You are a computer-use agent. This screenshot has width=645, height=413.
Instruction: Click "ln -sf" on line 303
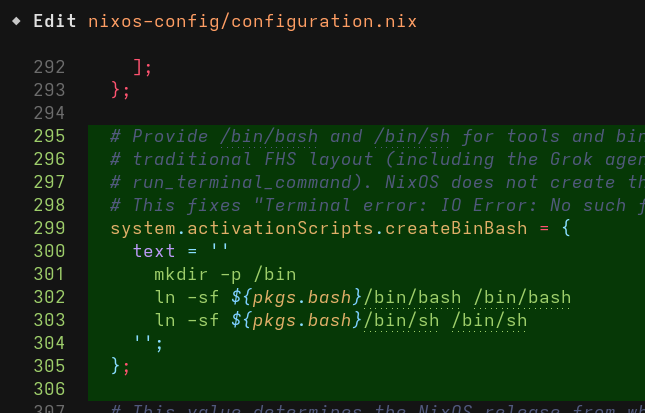pyautogui.click(x=187, y=320)
